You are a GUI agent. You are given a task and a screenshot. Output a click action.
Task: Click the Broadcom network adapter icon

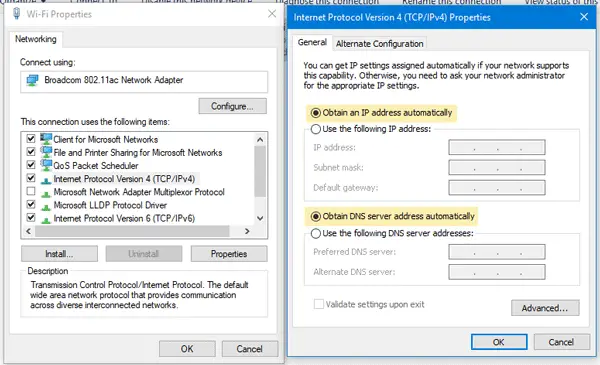[33, 80]
